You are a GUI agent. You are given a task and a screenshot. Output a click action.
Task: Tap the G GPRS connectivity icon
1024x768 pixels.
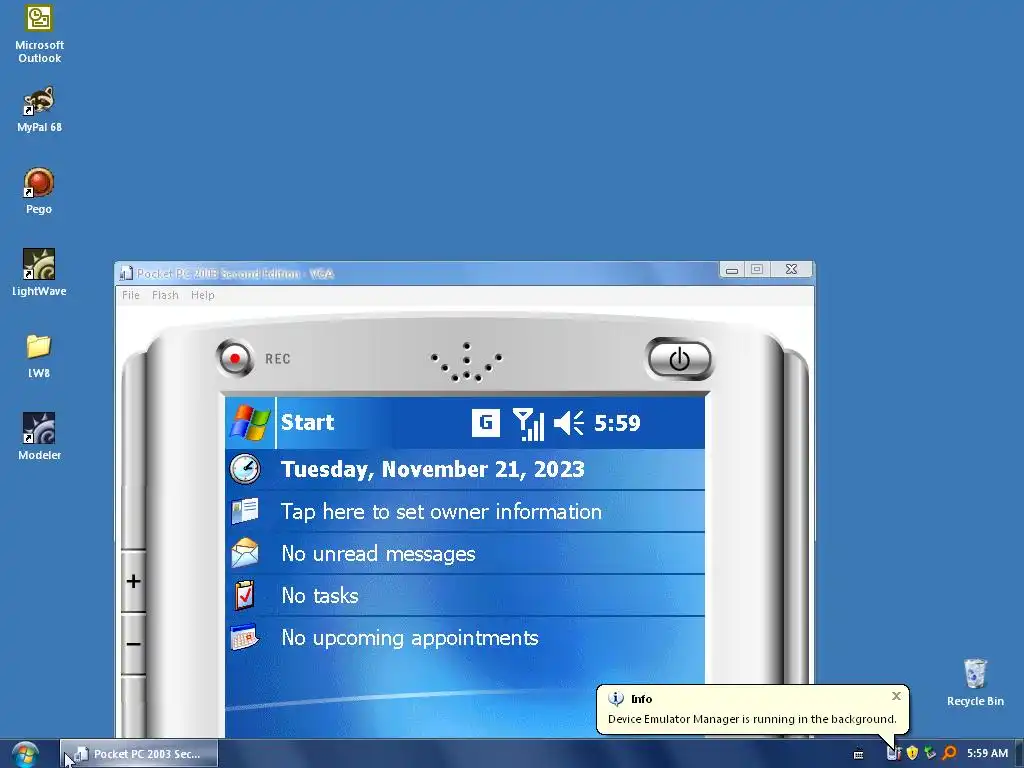(x=486, y=423)
